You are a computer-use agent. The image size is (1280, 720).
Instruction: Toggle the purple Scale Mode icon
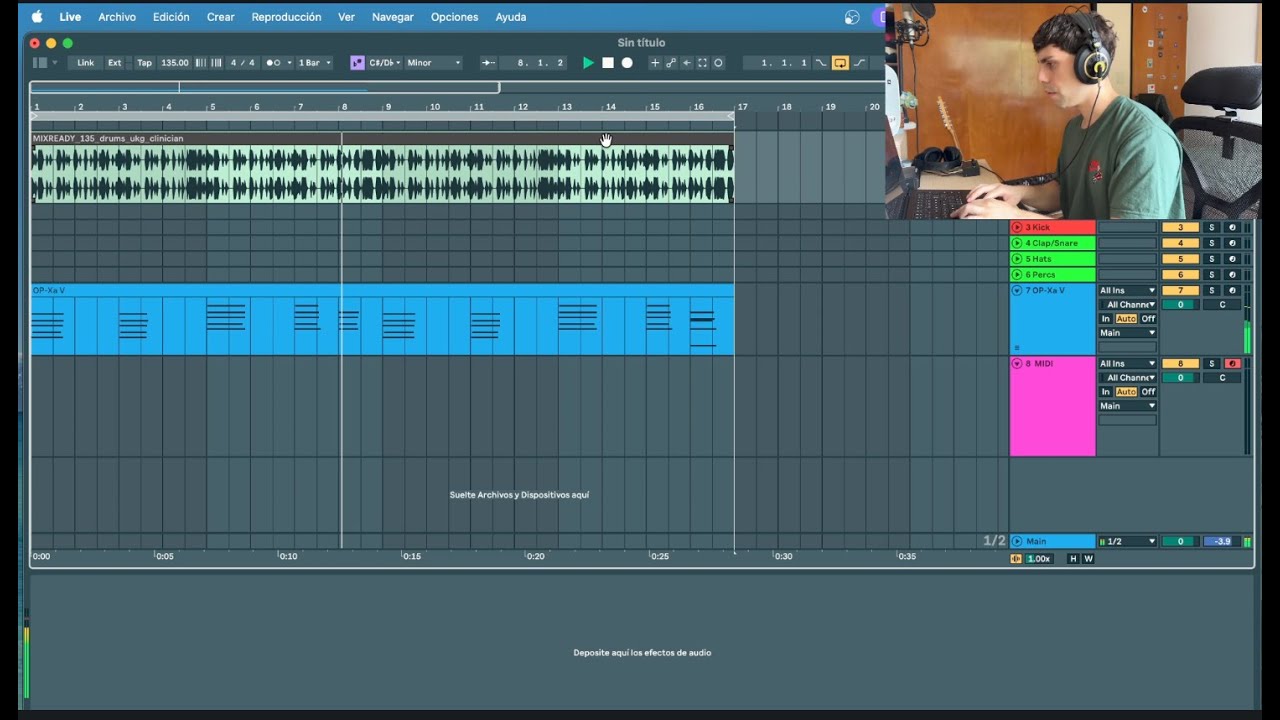(x=357, y=62)
